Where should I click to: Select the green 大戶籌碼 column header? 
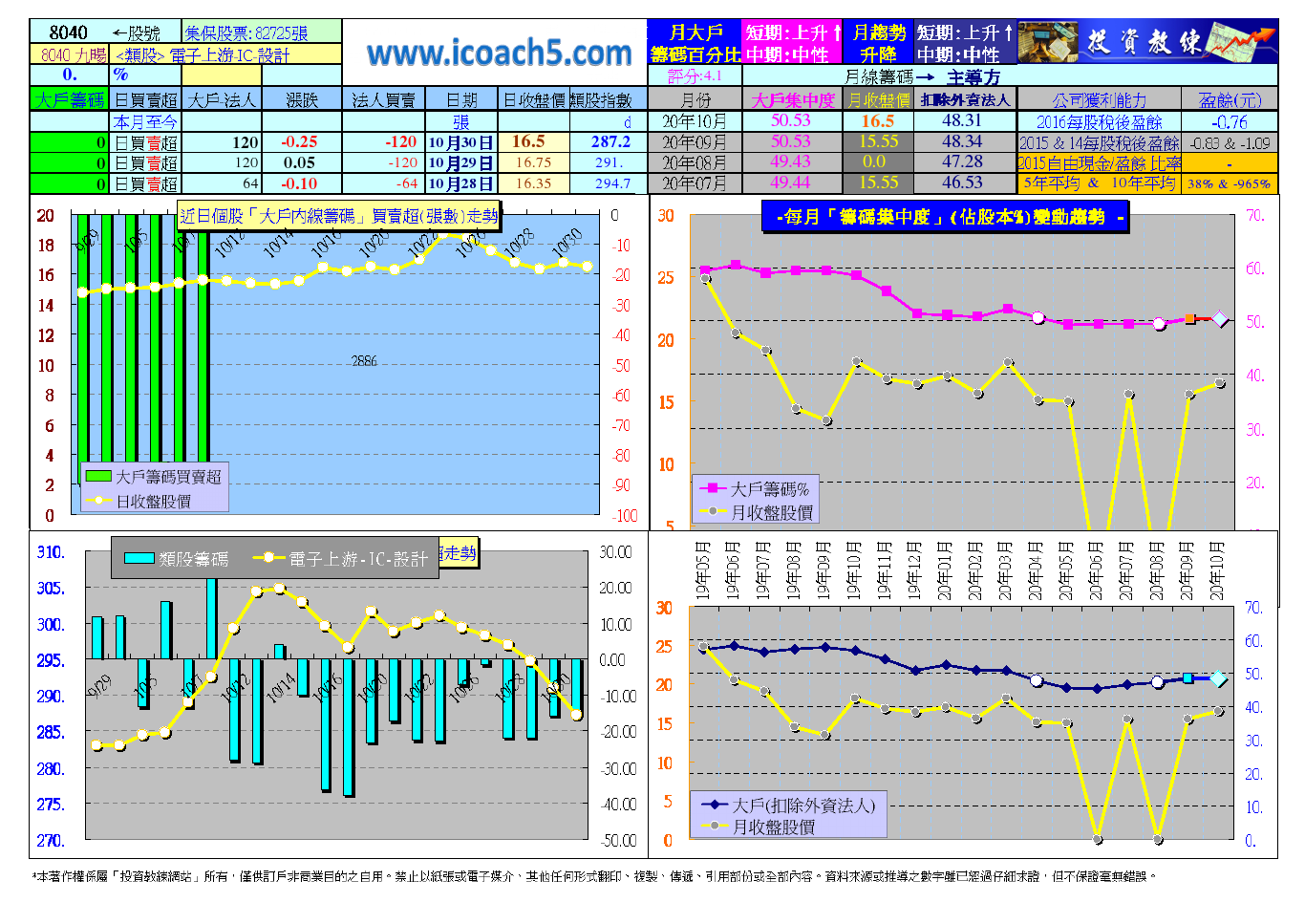(69, 99)
